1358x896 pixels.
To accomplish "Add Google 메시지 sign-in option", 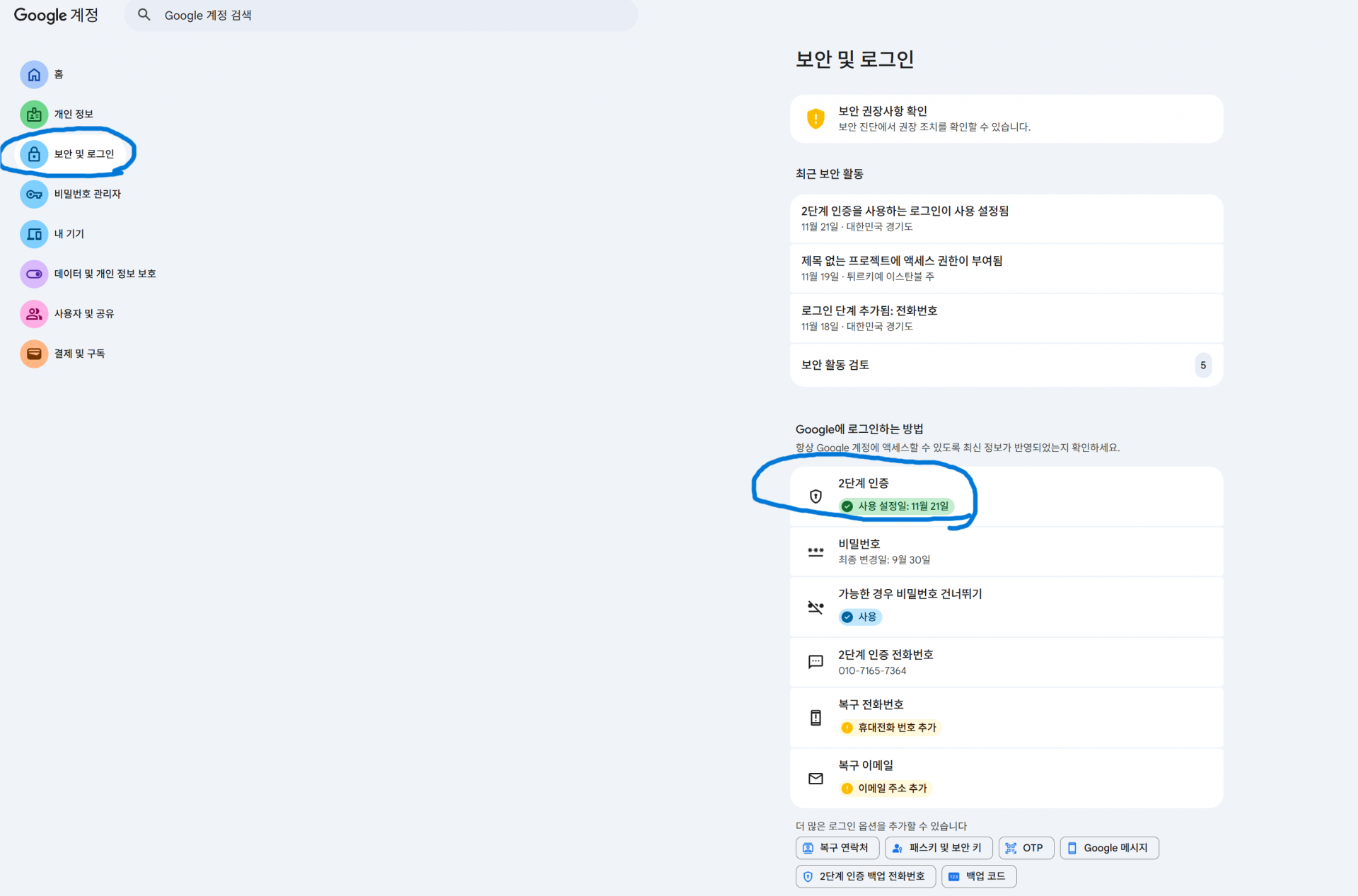I will (1109, 848).
